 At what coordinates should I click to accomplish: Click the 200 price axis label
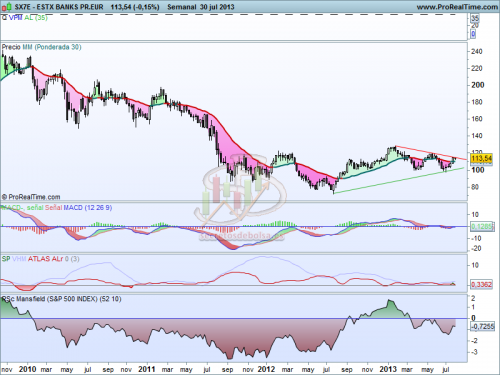(x=477, y=85)
